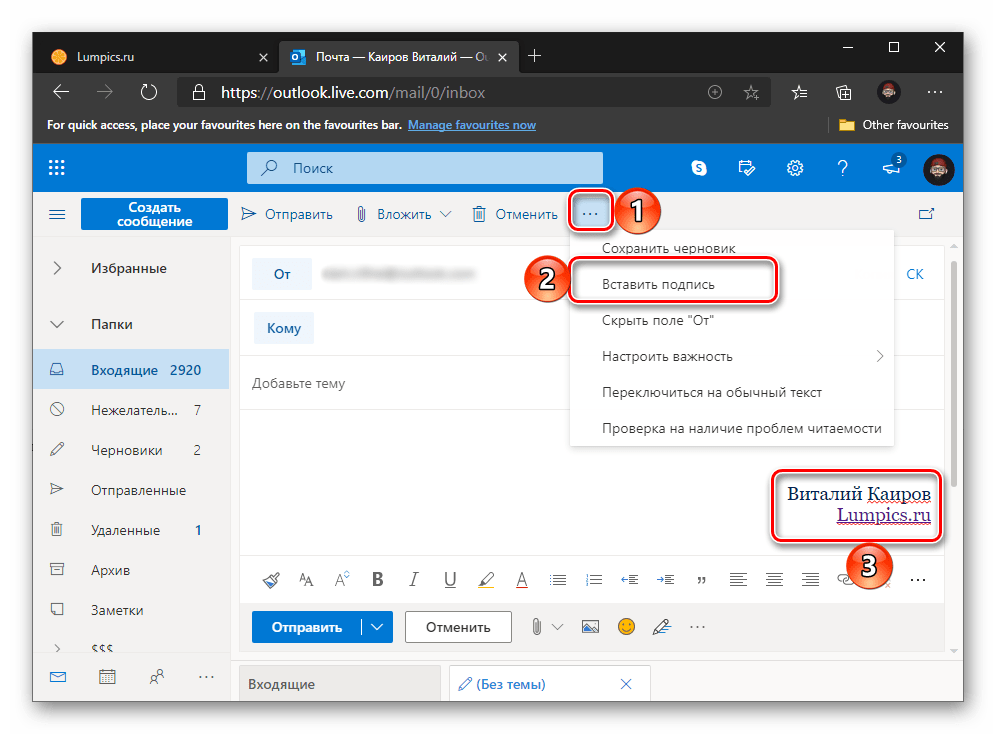Toggle bold formatting
The image size is (996, 734).
(x=378, y=579)
